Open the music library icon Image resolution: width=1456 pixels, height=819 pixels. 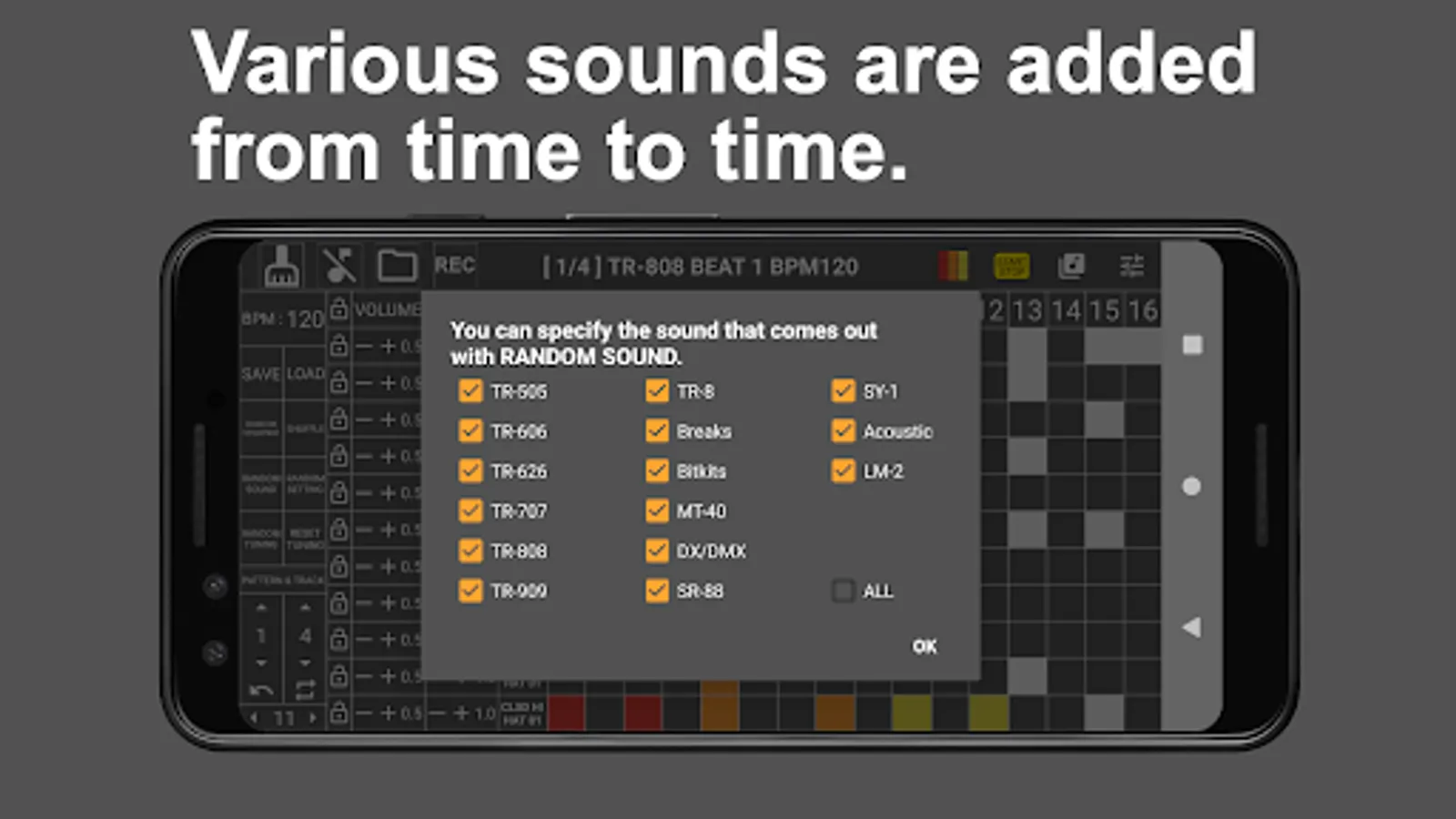pos(1071,266)
